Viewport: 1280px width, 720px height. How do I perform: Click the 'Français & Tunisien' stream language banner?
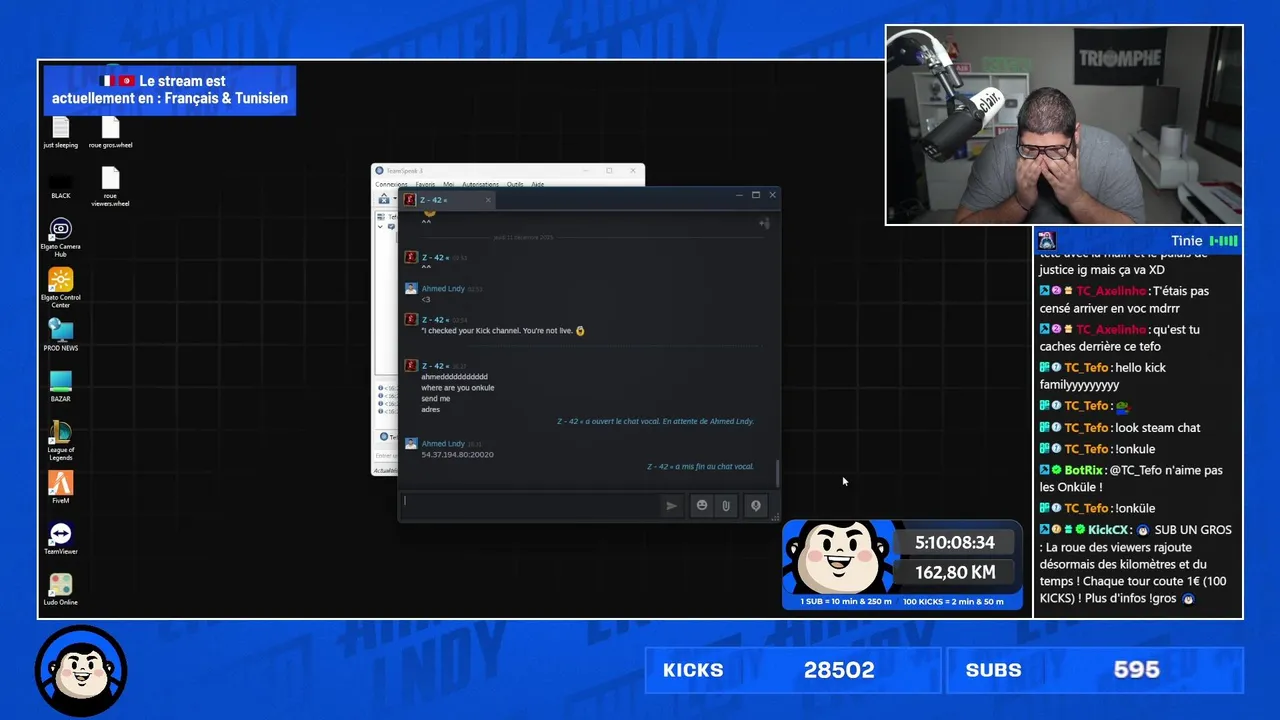[170, 90]
